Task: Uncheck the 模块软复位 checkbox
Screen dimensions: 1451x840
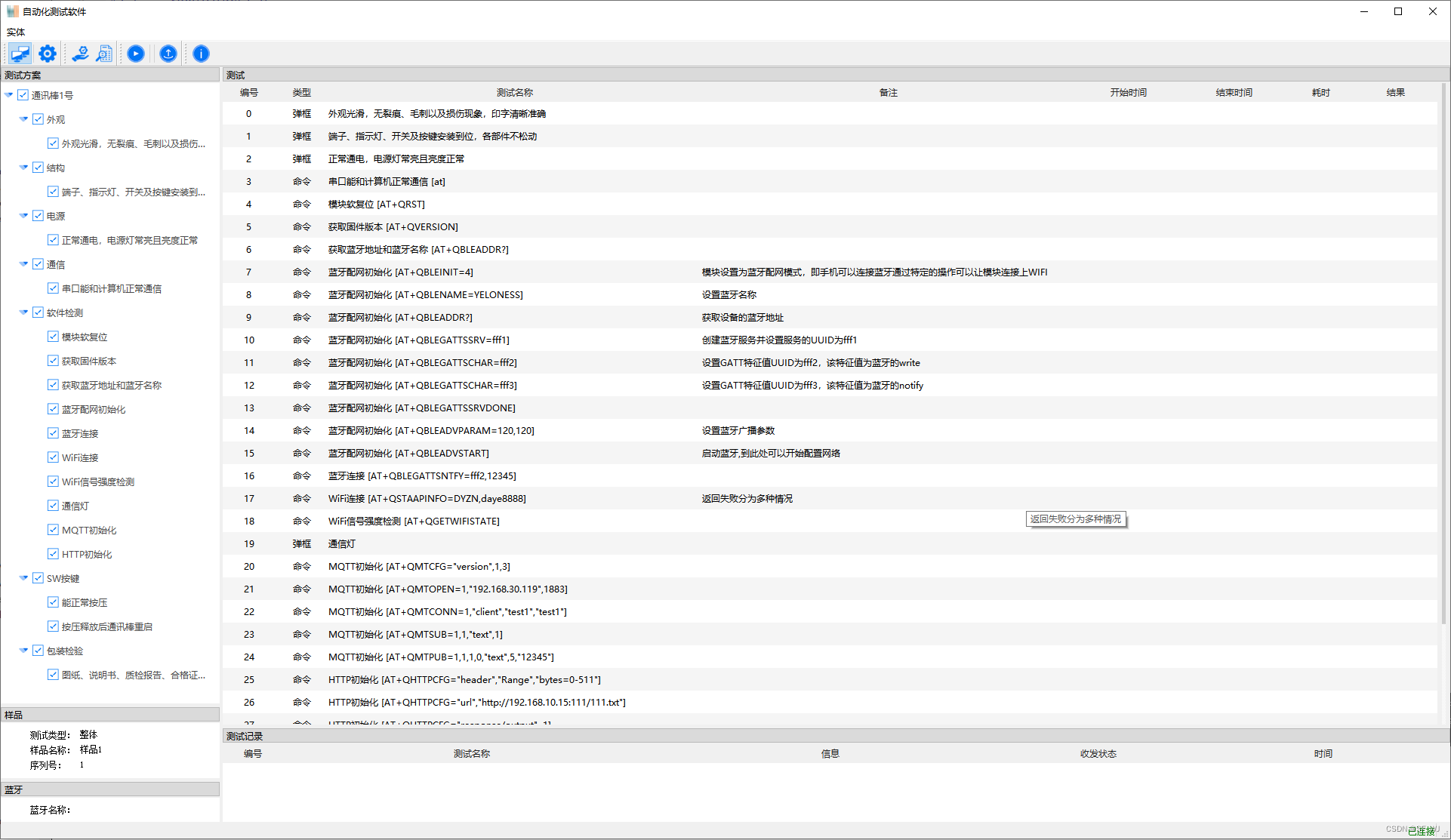Action: coord(53,337)
